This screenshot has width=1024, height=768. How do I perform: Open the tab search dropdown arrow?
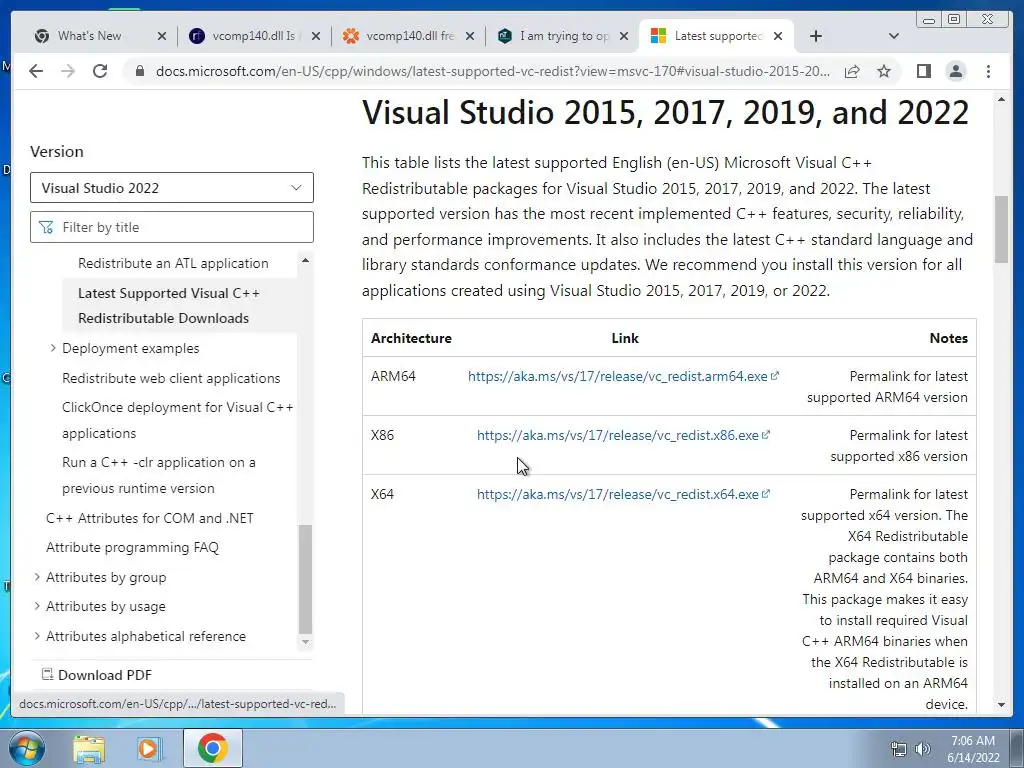pyautogui.click(x=894, y=36)
